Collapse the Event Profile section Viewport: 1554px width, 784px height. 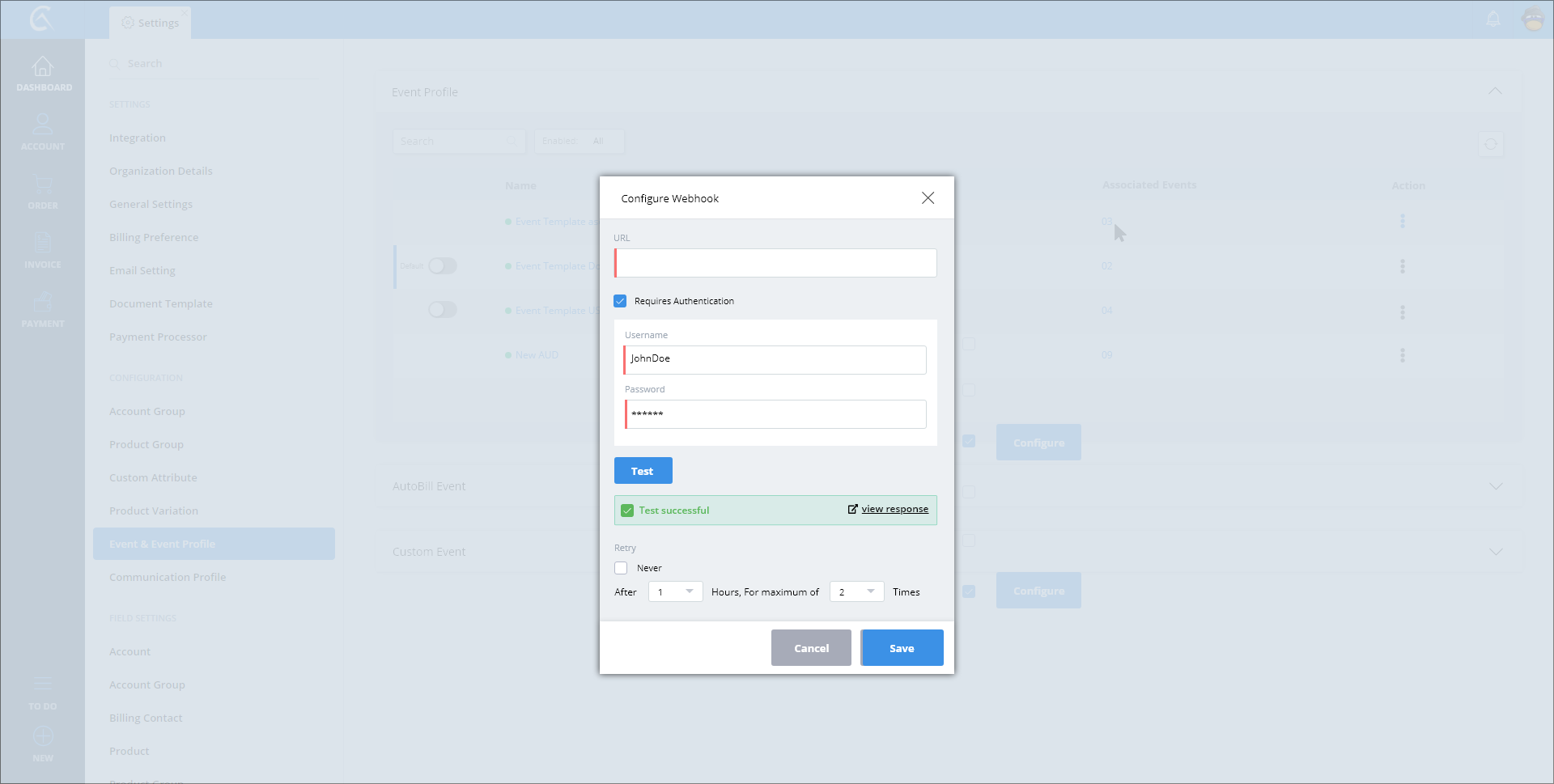[x=1495, y=91]
